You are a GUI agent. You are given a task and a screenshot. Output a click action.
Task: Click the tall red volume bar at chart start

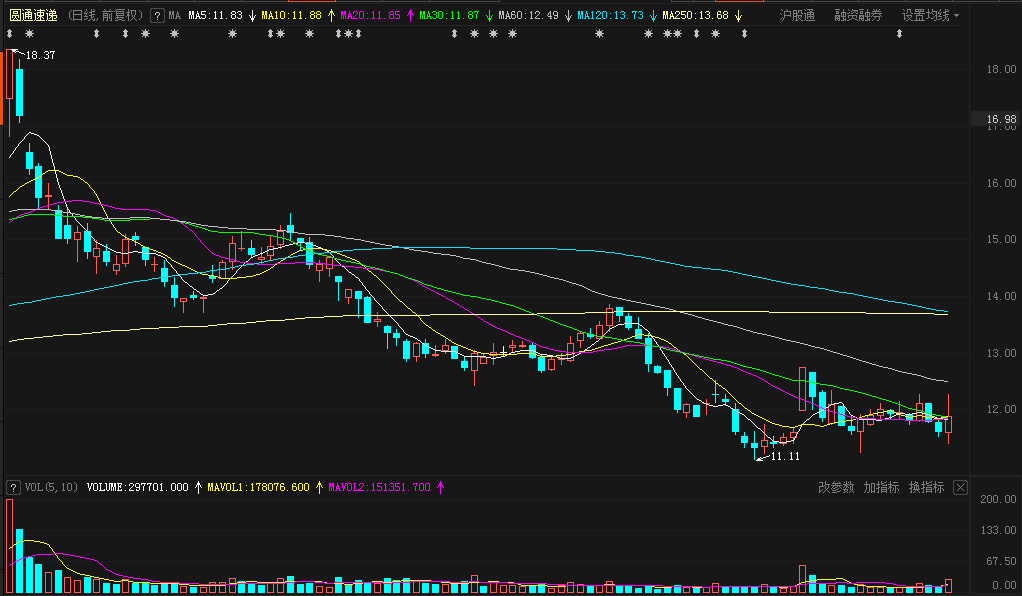pos(10,546)
